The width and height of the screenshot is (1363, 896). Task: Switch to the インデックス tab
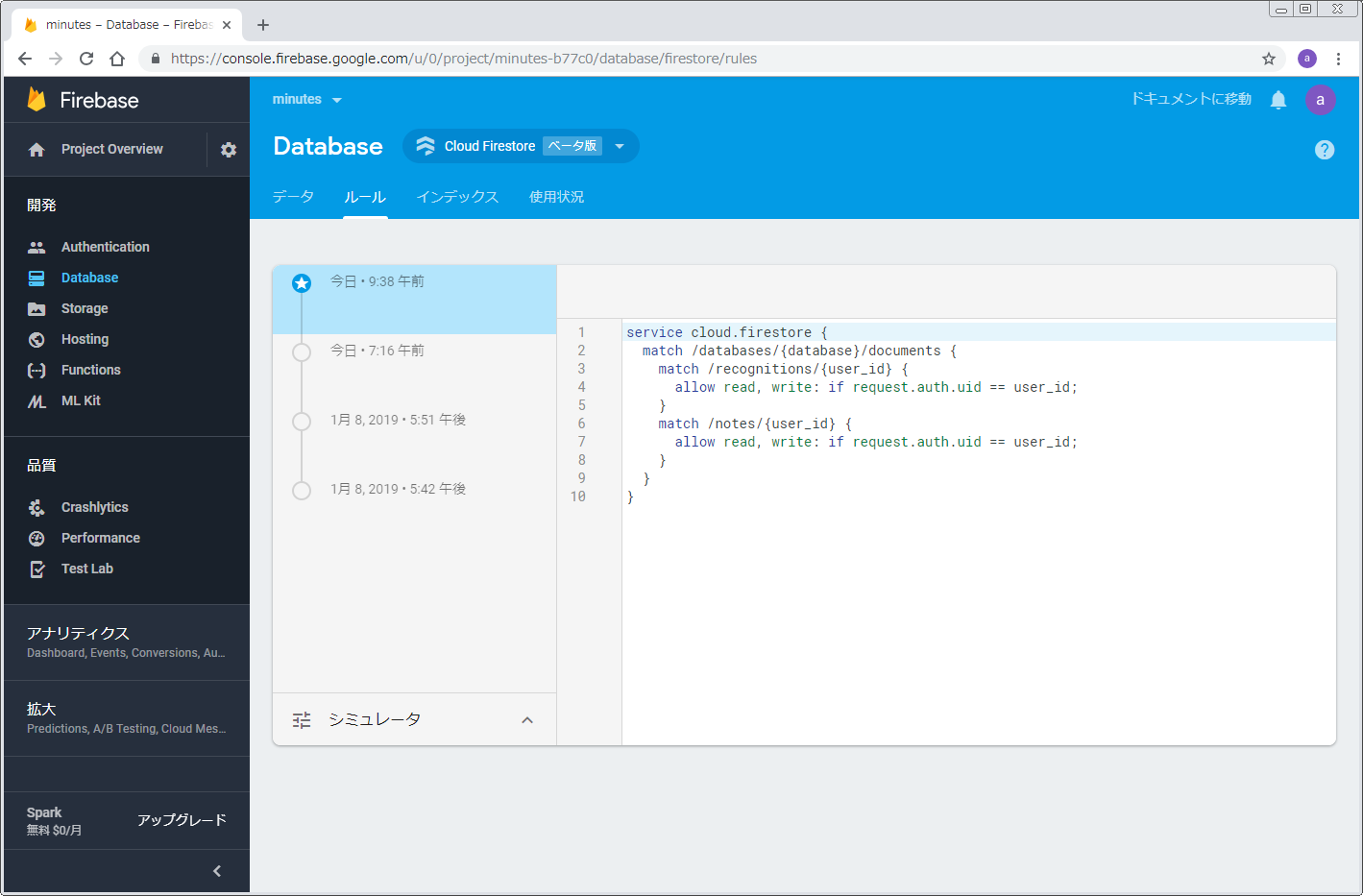pos(457,197)
